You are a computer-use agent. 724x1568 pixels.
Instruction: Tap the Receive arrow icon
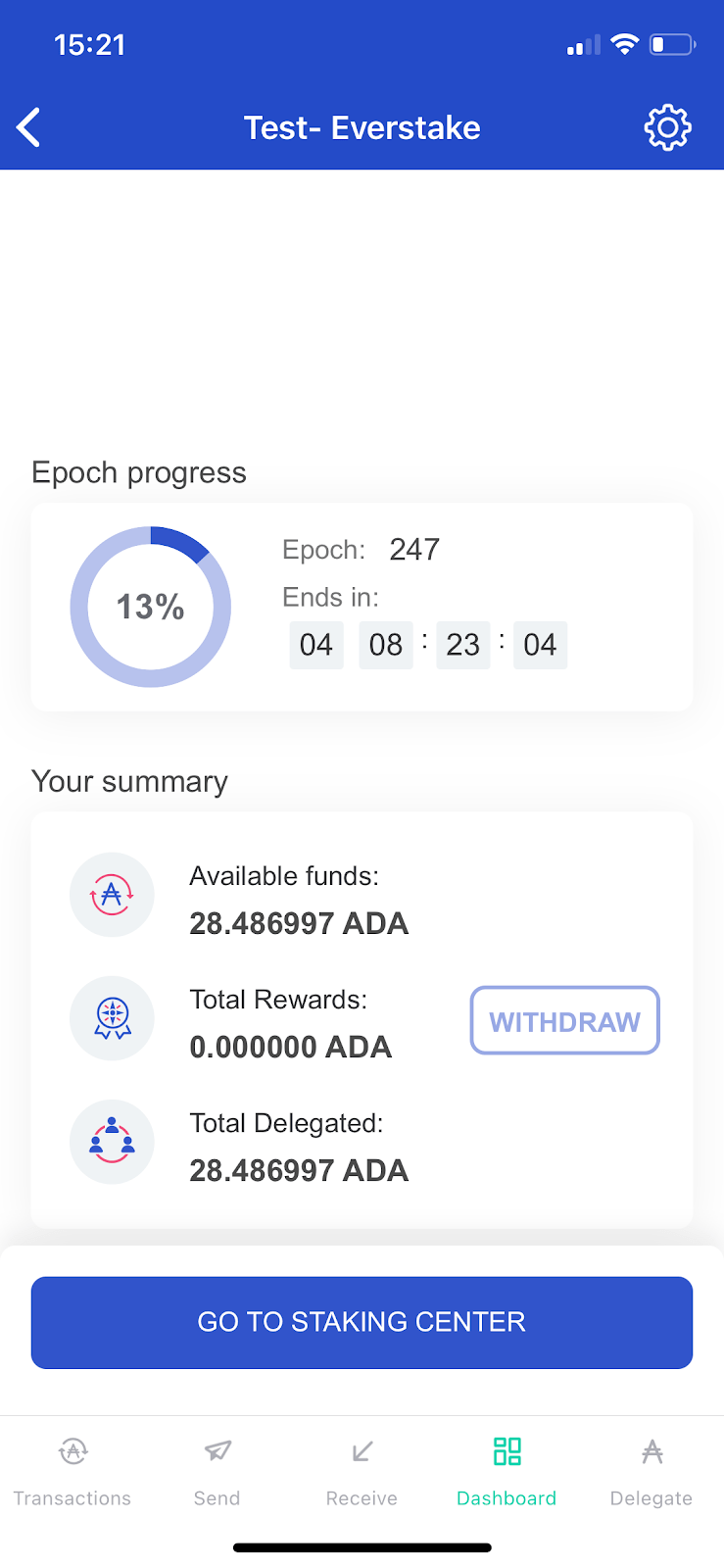pos(362,1451)
